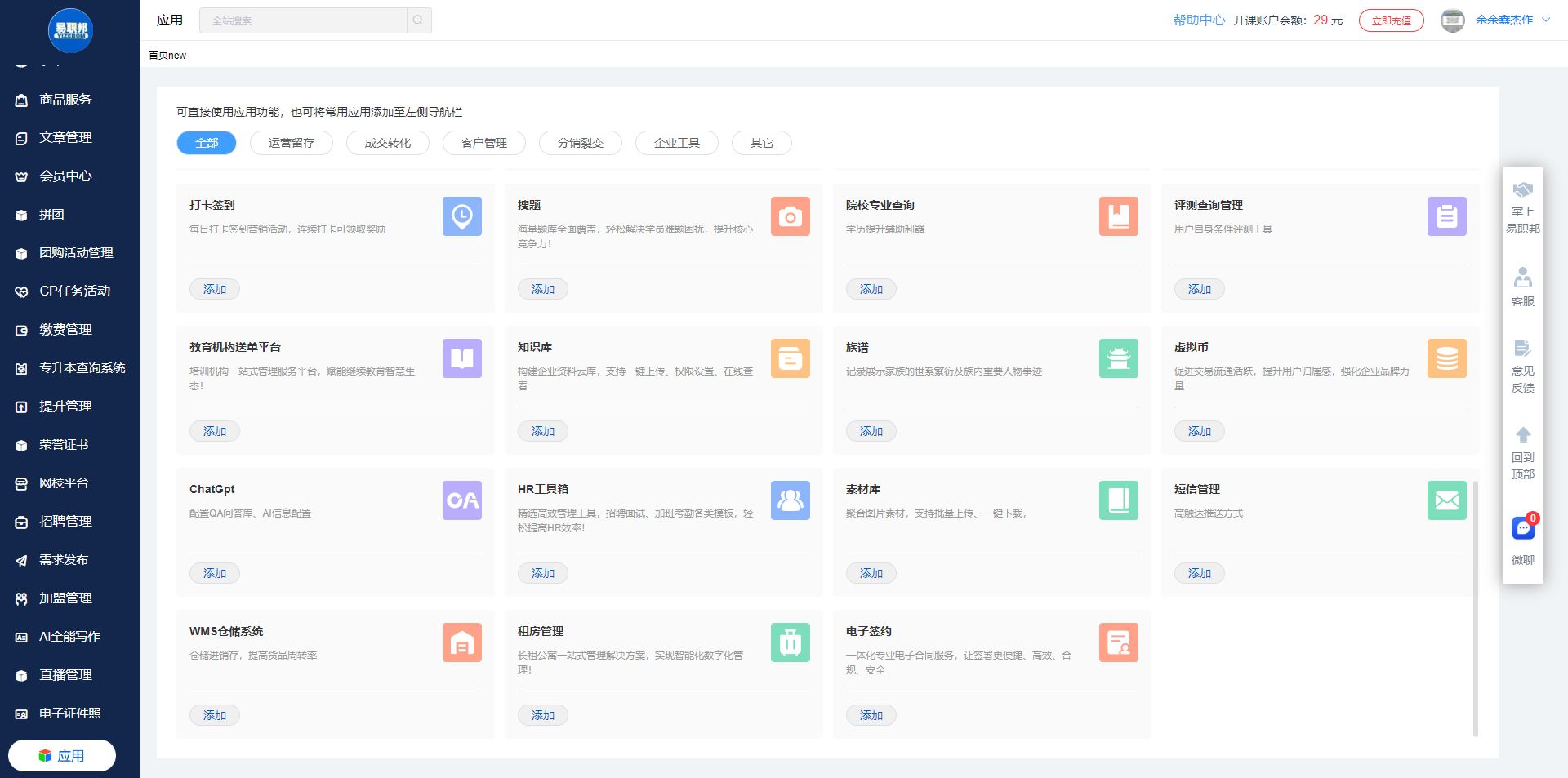Select the 客户管理 filter tab

(x=483, y=143)
